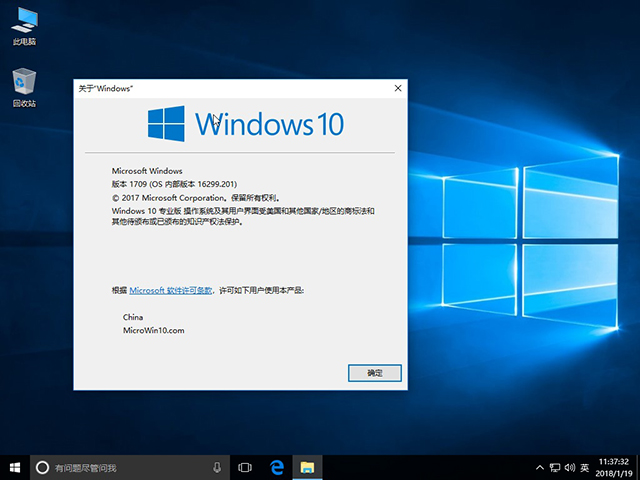Open the network status tray icon
Screen dimensions: 640x480
click(555, 468)
